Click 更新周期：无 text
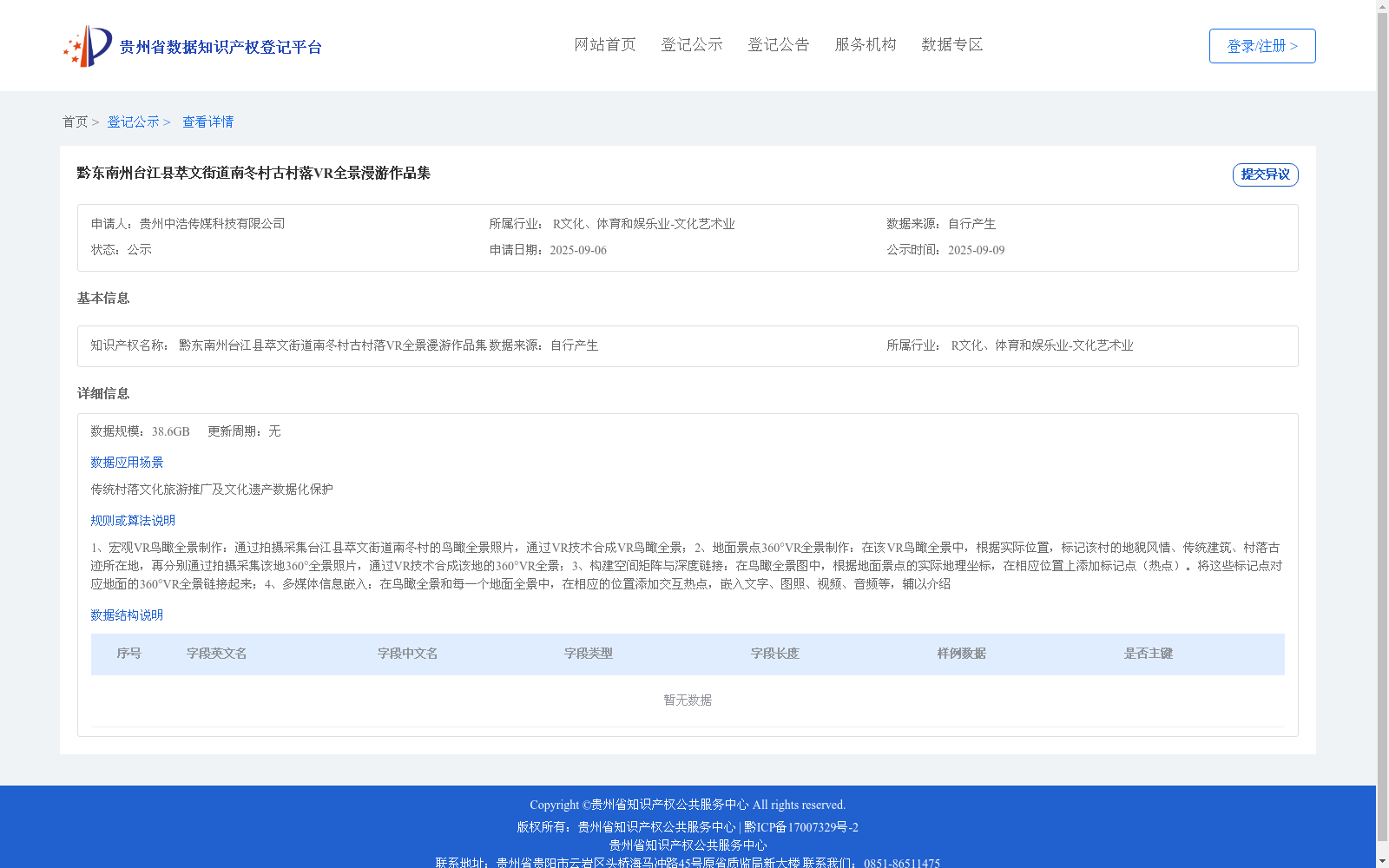Viewport: 1389px width, 868px height. 244,431
